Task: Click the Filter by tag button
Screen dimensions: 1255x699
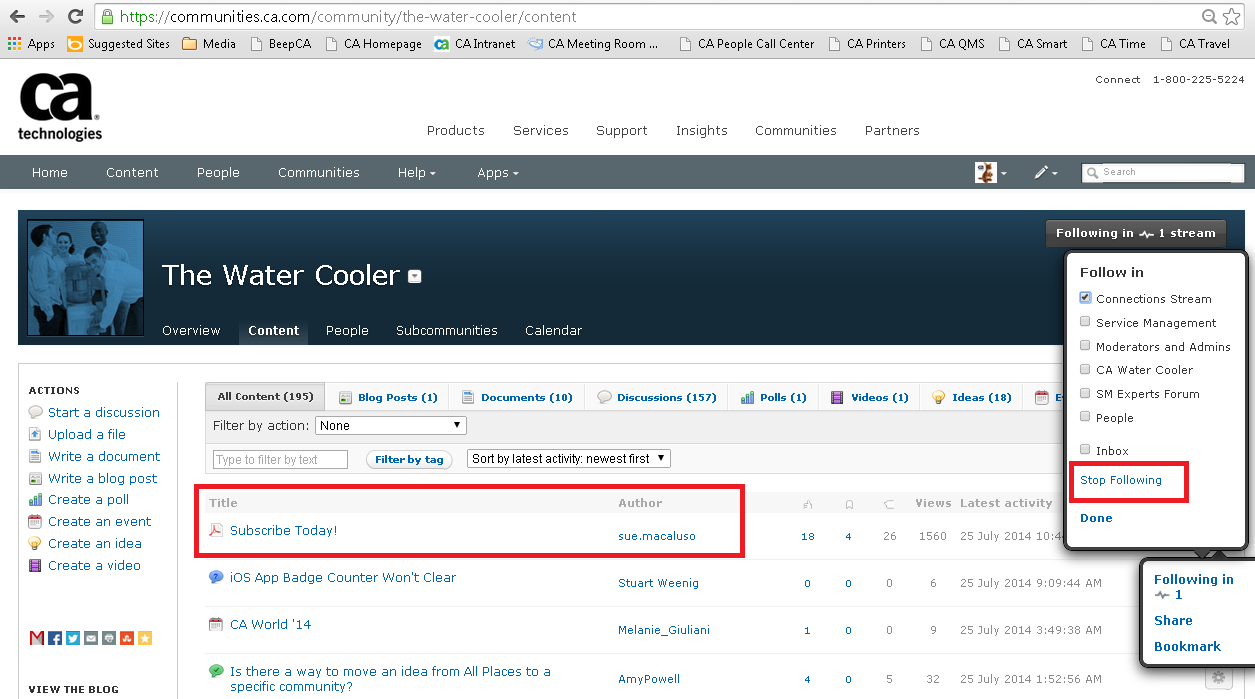Action: point(408,460)
